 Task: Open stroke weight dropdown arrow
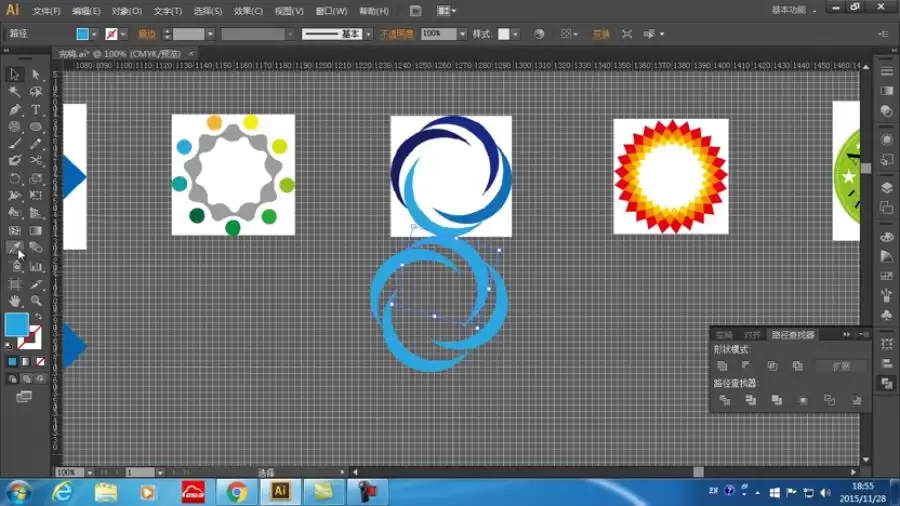pos(210,34)
